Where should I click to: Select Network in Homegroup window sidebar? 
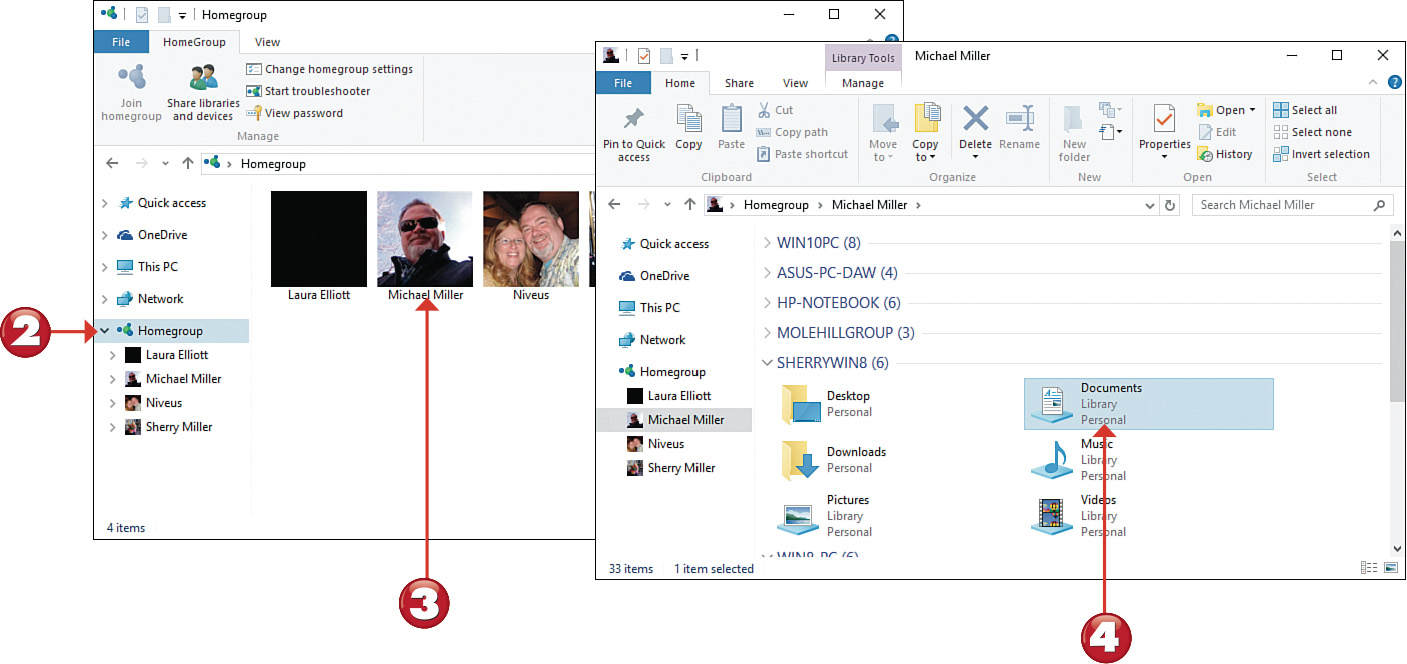pos(150,299)
